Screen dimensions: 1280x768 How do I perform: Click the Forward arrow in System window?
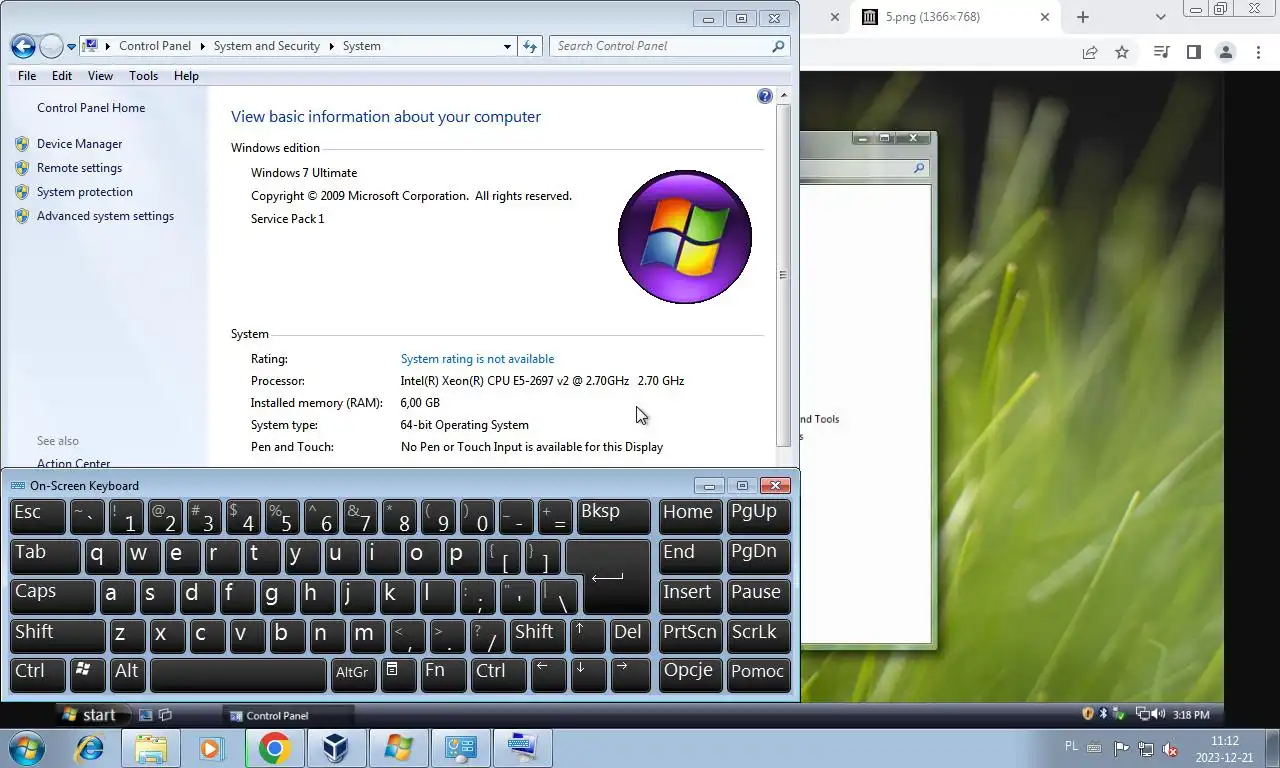tap(51, 46)
